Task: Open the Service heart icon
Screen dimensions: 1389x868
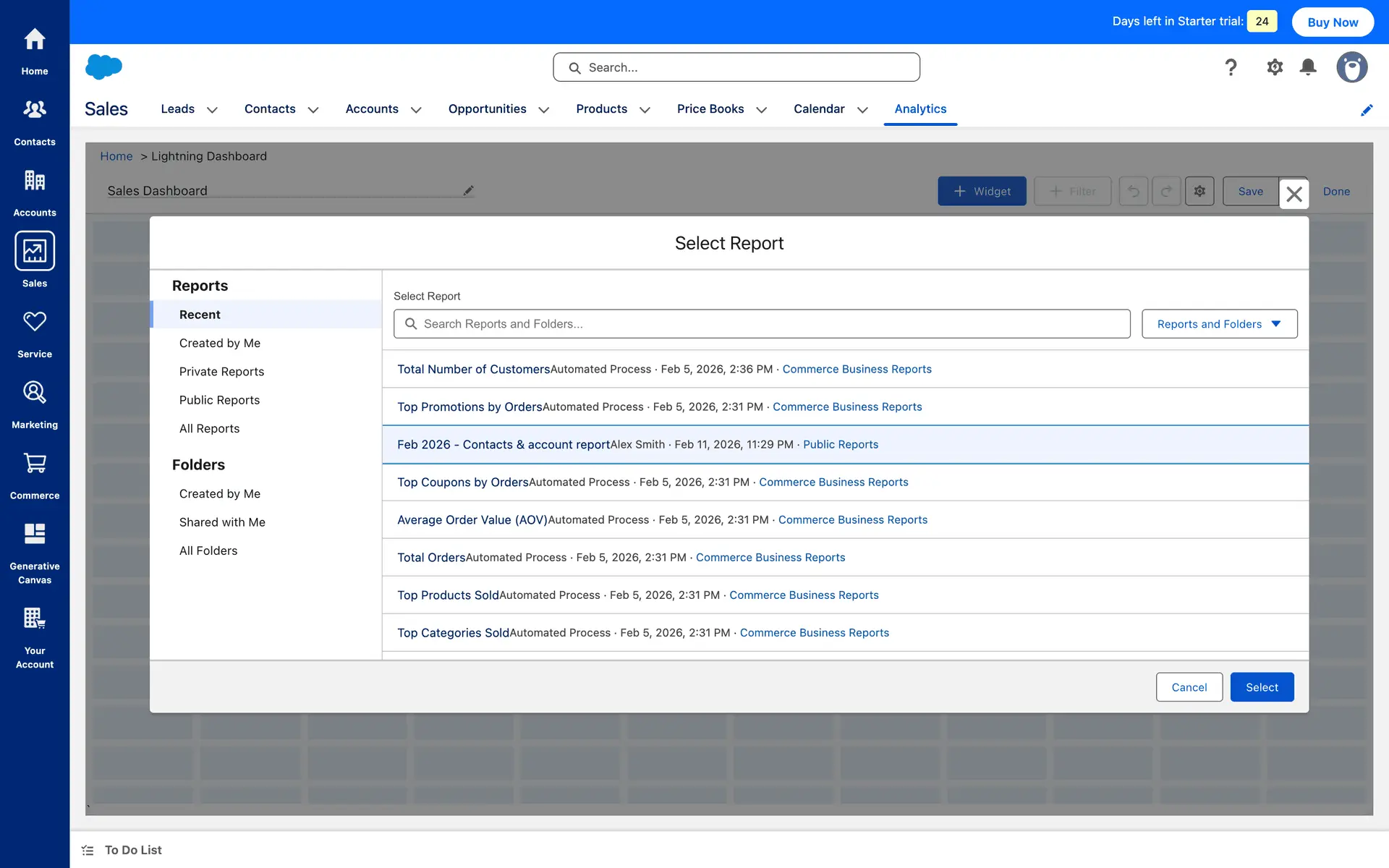Action: point(34,322)
